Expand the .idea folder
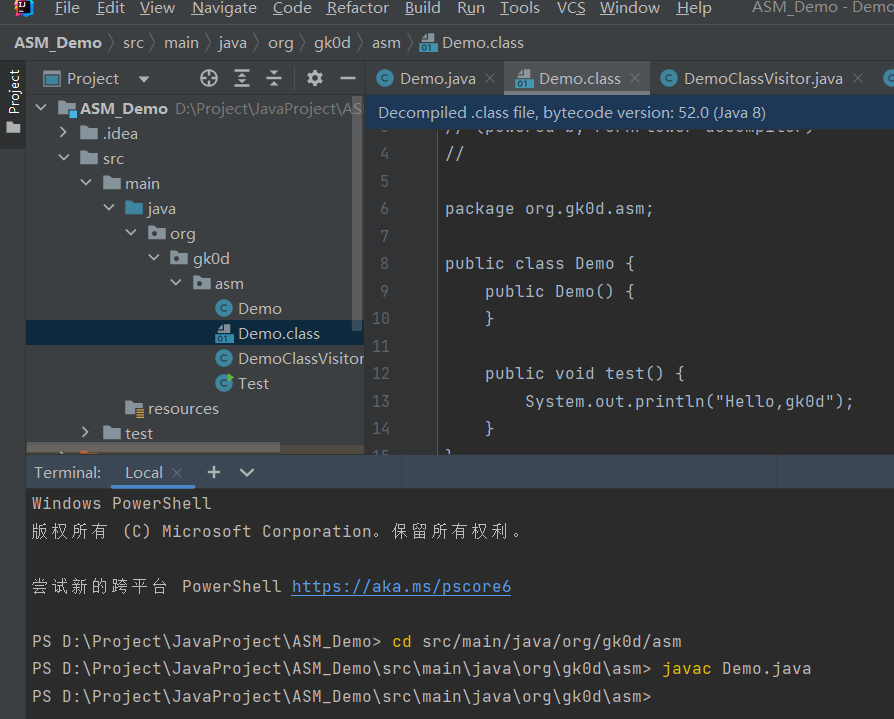 coord(63,132)
